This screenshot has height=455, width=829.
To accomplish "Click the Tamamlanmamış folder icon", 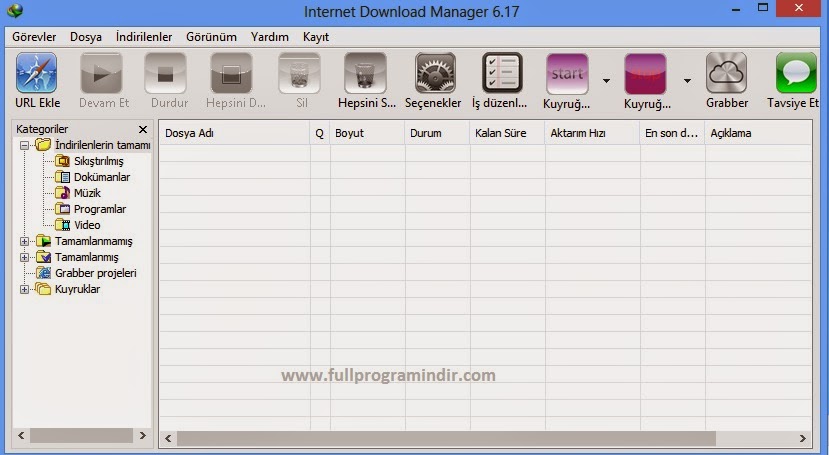I will (43, 241).
